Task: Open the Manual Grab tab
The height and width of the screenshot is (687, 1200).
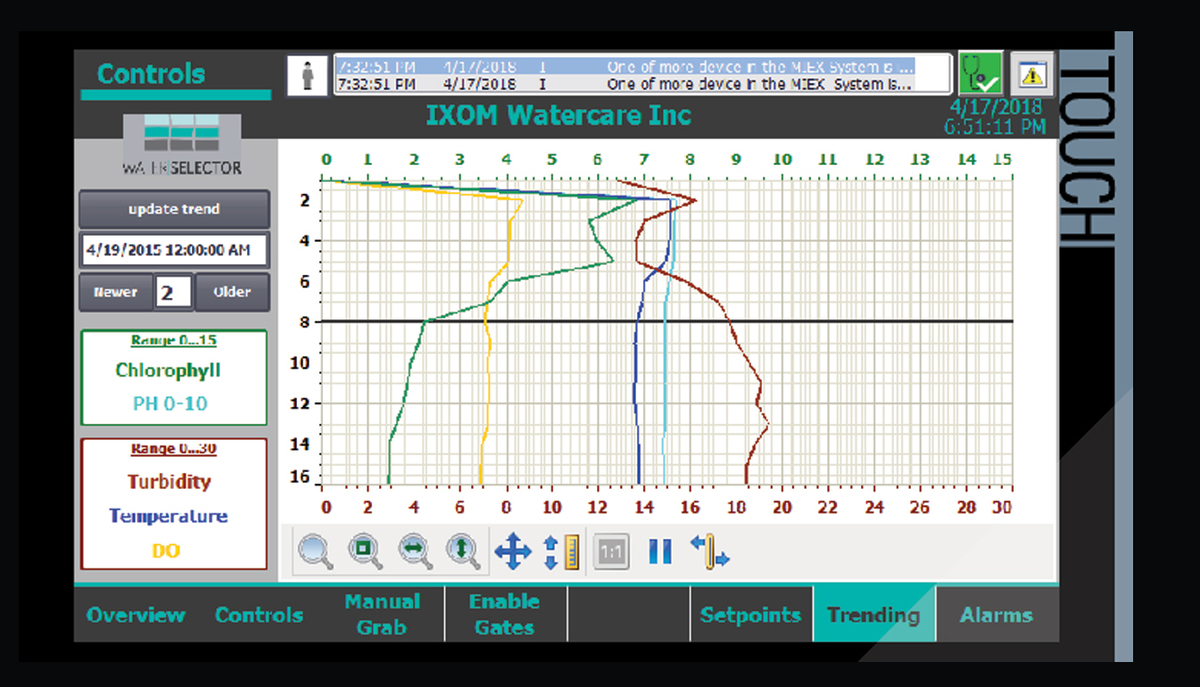Action: pos(382,614)
